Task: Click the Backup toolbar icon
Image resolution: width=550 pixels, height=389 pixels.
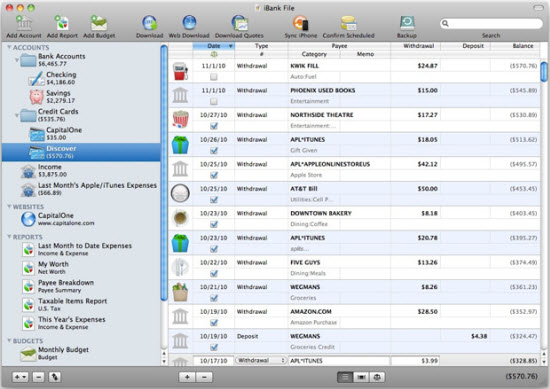Action: tap(407, 23)
